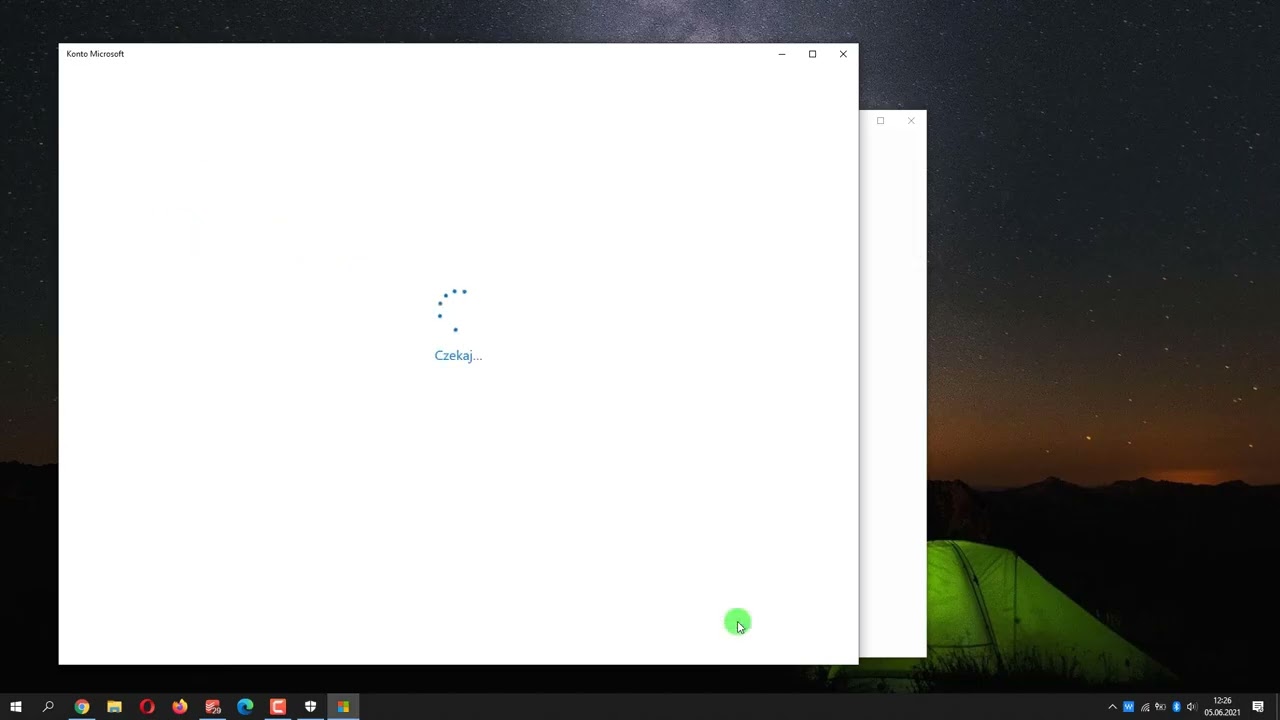Close the Konto Microsoft window
The image size is (1280, 720).
tap(843, 54)
